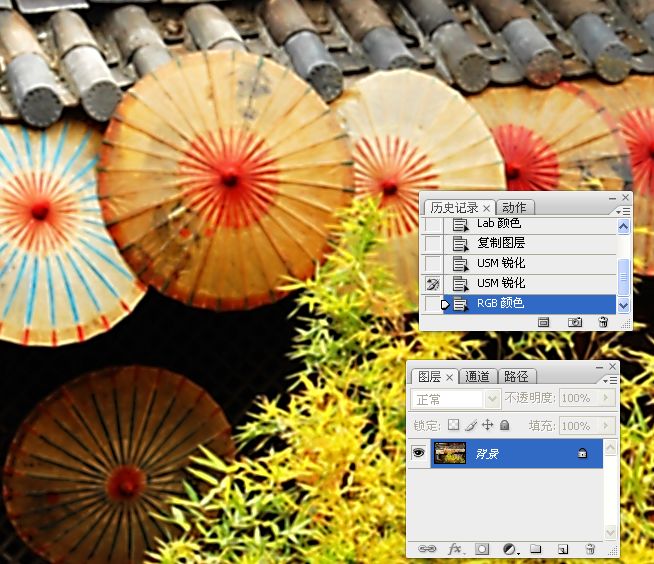
Task: Click Layers panel scrollbar up arrow
Action: [610, 448]
